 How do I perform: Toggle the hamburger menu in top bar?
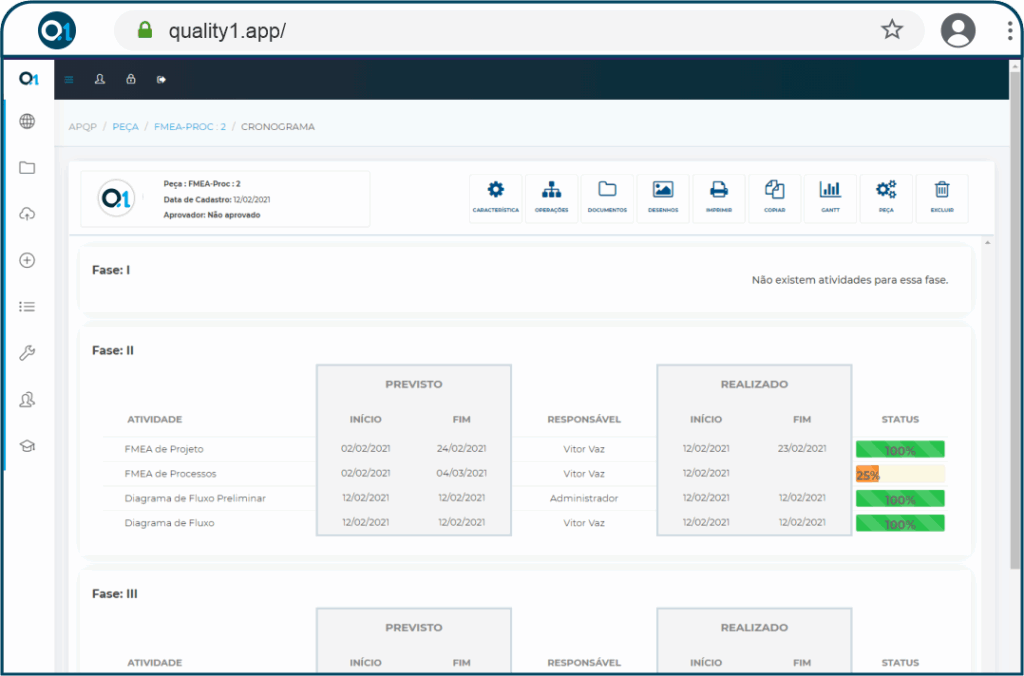click(x=69, y=80)
